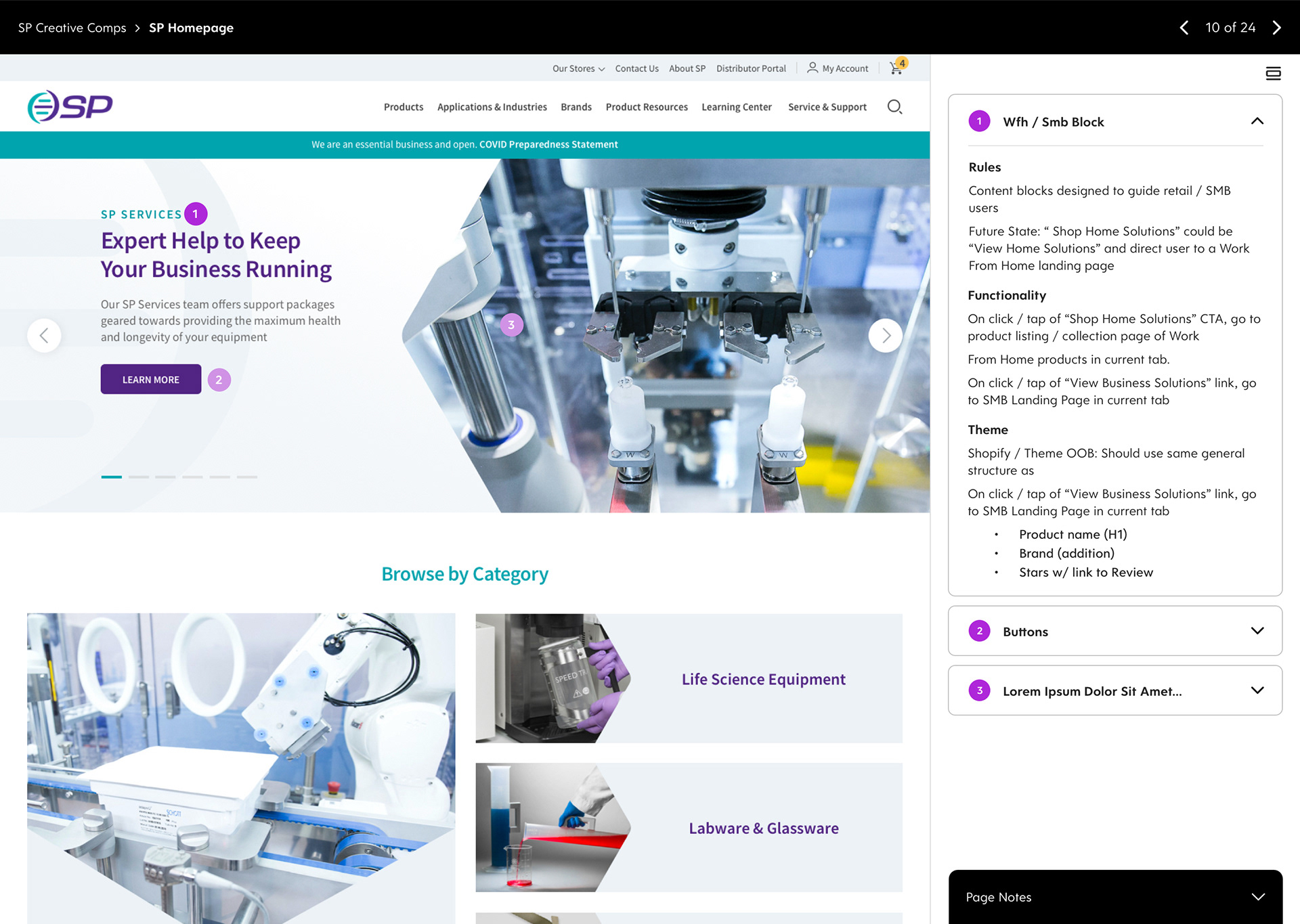Click the SP Homepage breadcrumb title
The width and height of the screenshot is (1300, 924).
tap(191, 28)
